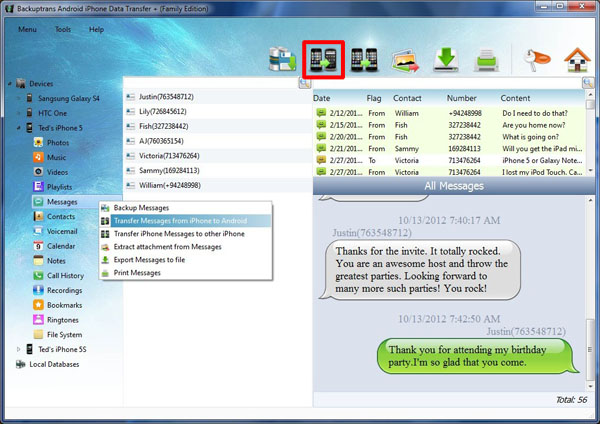This screenshot has width=600, height=424.
Task: Click the Print messages printer toolbar icon
Action: 487,60
